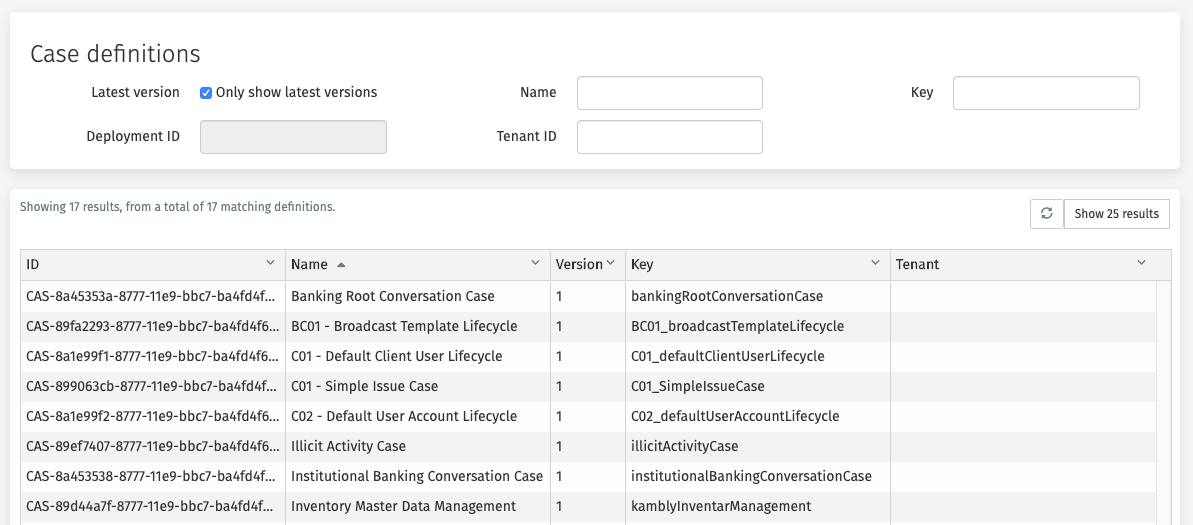Screen dimensions: 1193x525
Task: Click the vertical scrollbar of the table
Action: point(1163,400)
